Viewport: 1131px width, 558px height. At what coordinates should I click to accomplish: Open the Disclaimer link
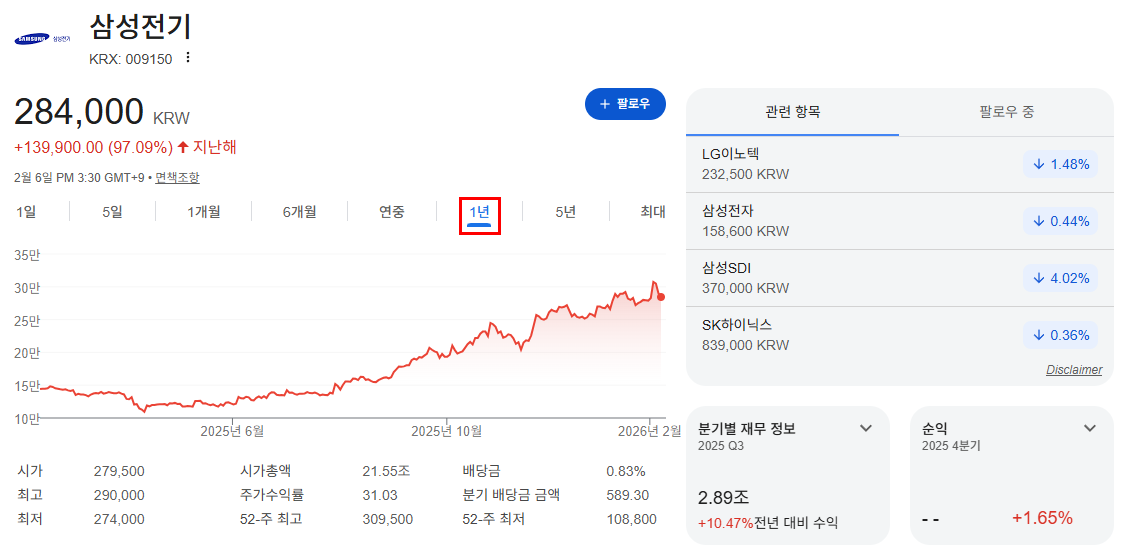(1074, 370)
